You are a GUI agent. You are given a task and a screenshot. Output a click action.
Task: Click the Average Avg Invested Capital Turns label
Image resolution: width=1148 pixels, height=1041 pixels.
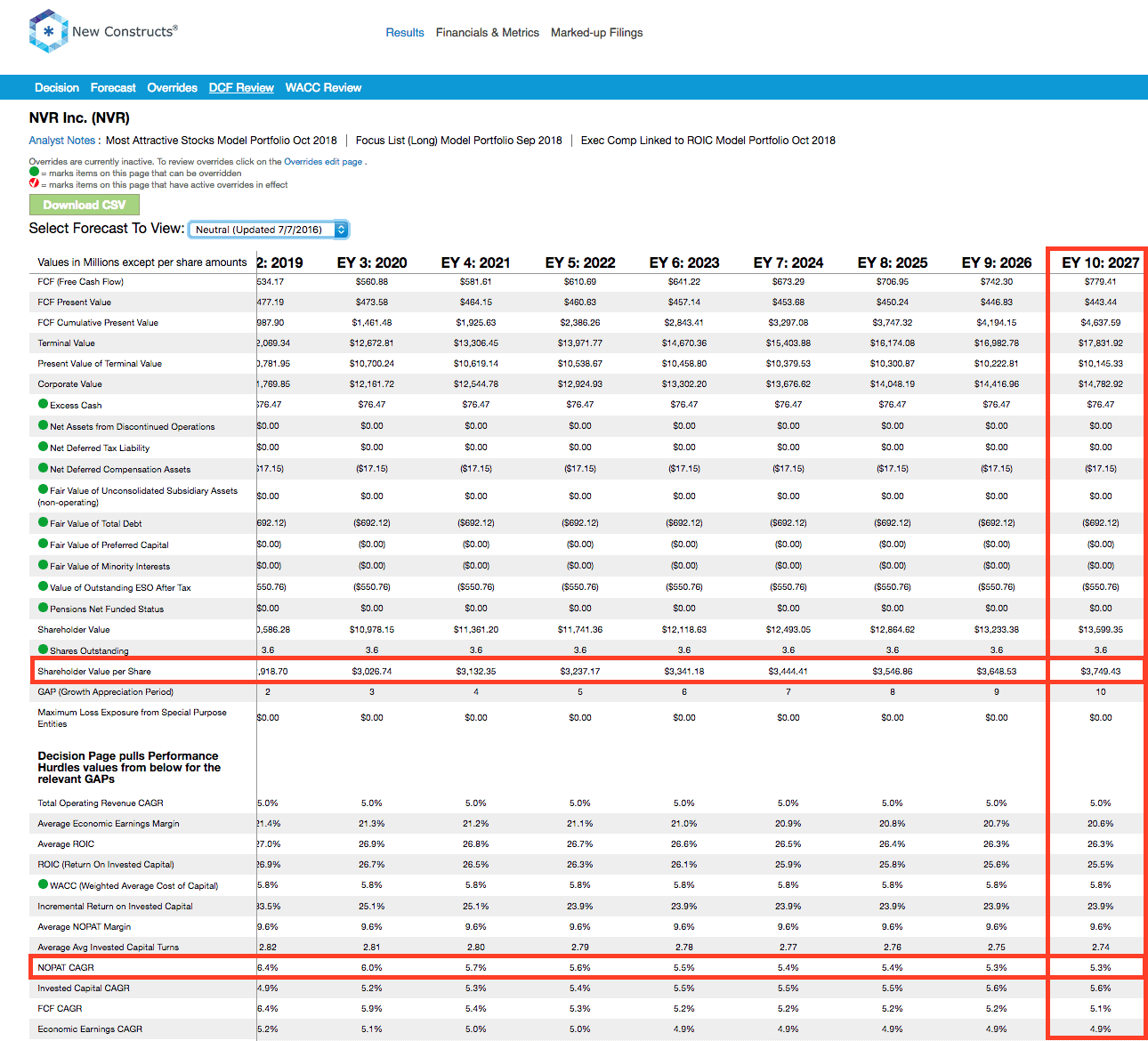pos(108,948)
